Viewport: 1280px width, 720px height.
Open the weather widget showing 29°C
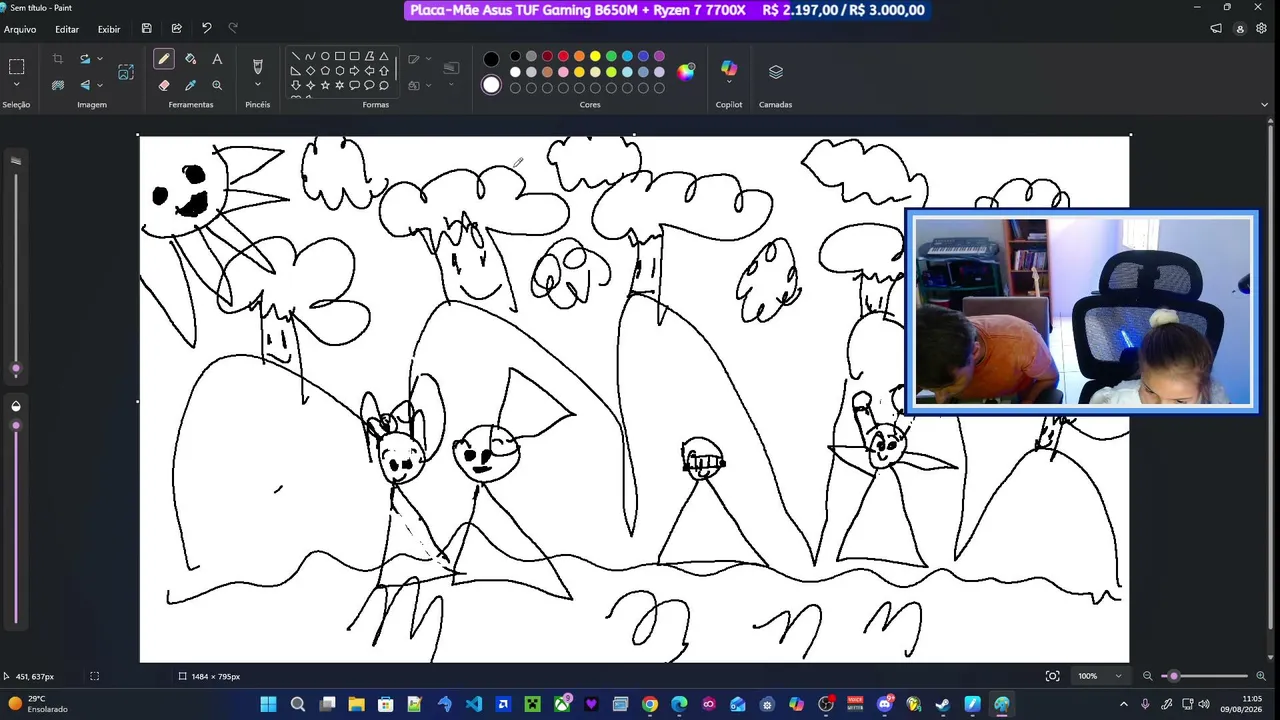point(38,704)
